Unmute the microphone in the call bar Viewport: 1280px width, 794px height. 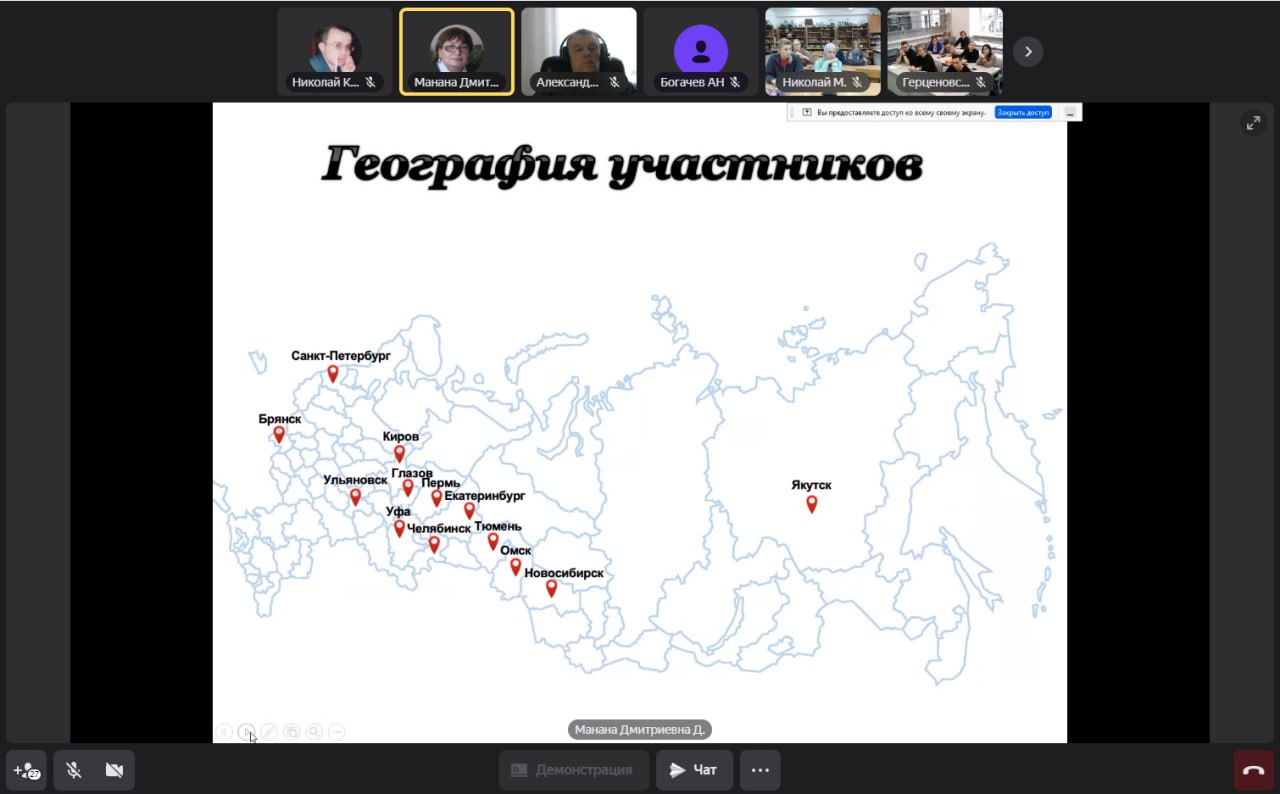point(73,770)
